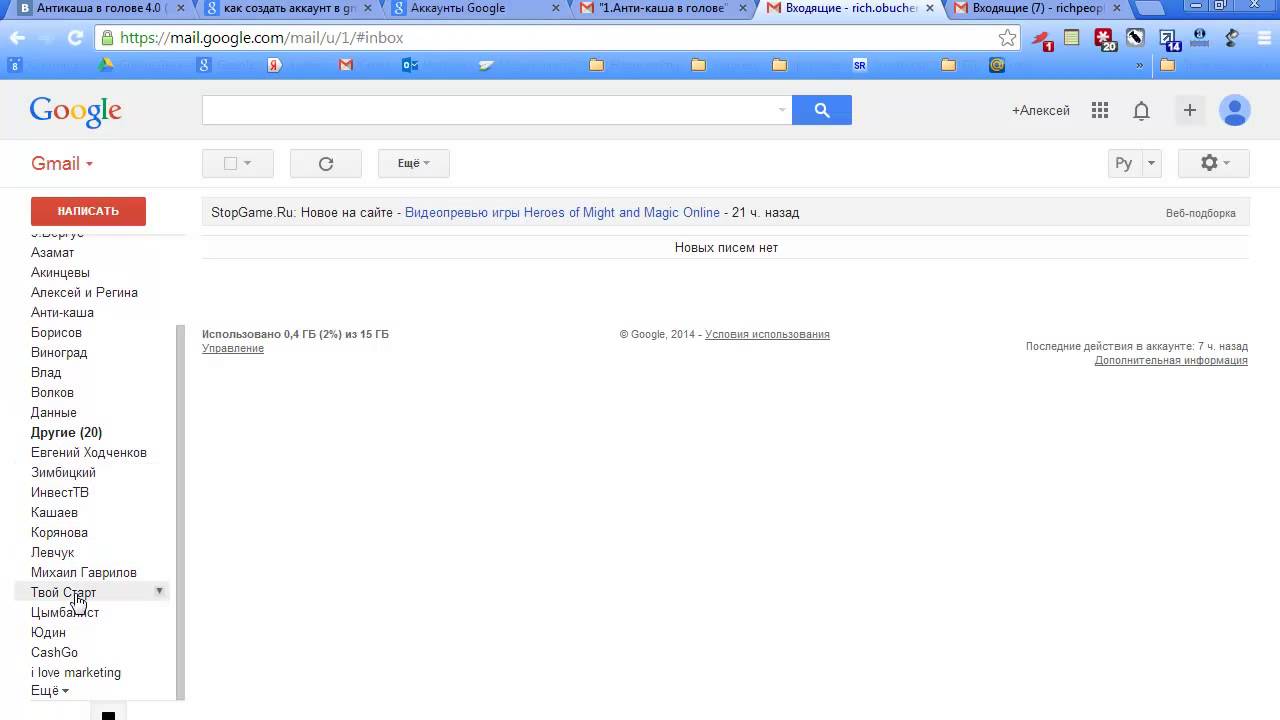Open the Зимбицкий label
This screenshot has height=720, width=1280.
63,472
